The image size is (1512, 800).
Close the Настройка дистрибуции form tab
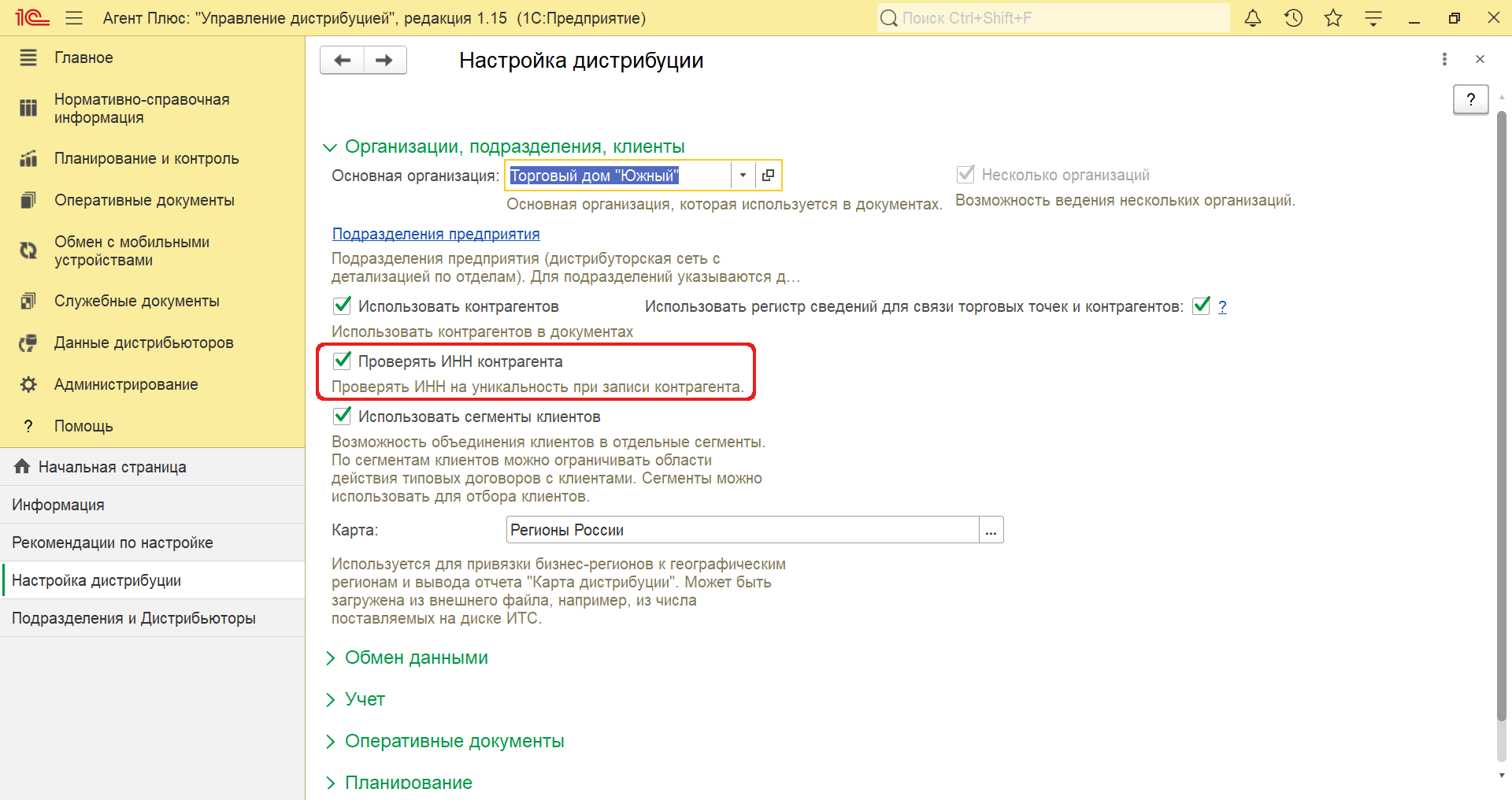(x=1480, y=59)
